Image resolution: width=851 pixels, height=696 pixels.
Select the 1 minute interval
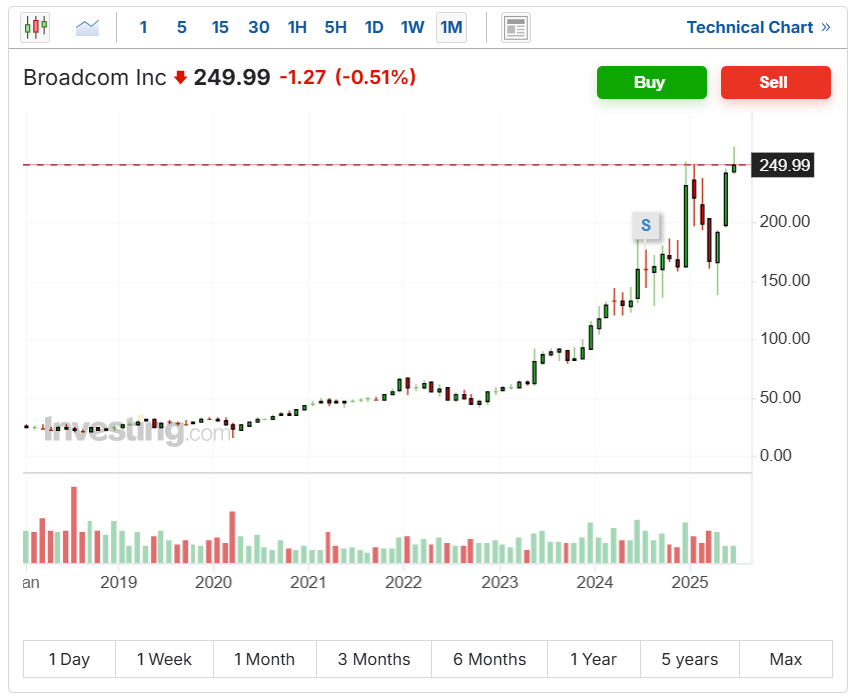pyautogui.click(x=143, y=27)
